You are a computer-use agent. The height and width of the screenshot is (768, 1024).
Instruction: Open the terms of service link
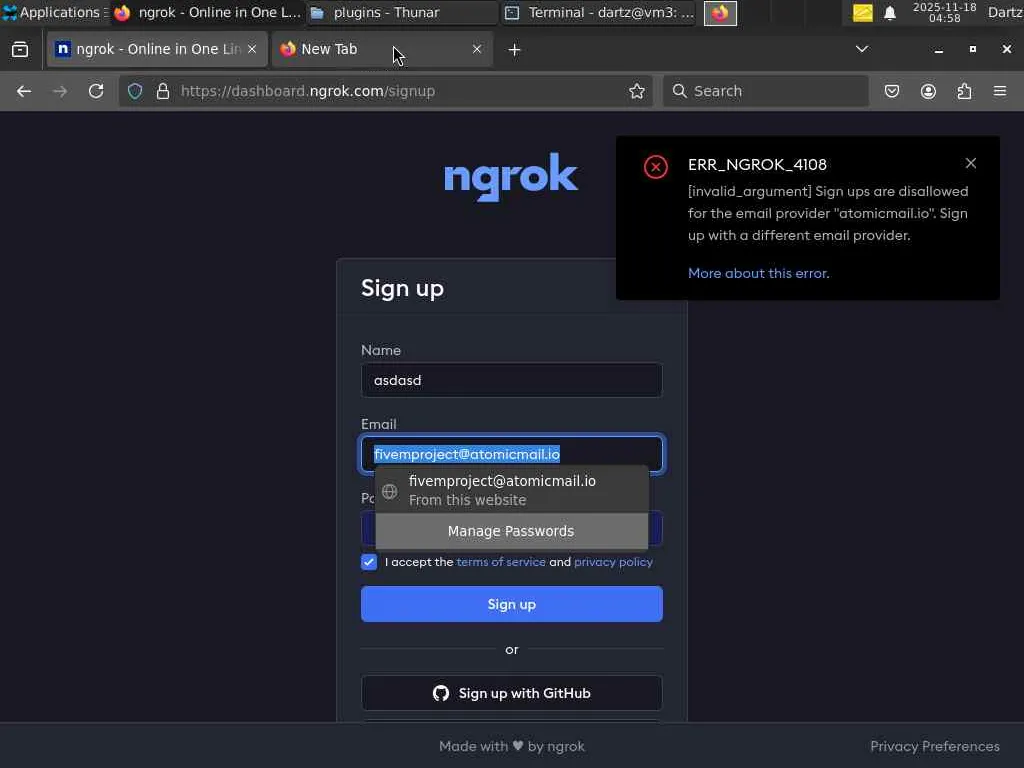pyautogui.click(x=501, y=562)
